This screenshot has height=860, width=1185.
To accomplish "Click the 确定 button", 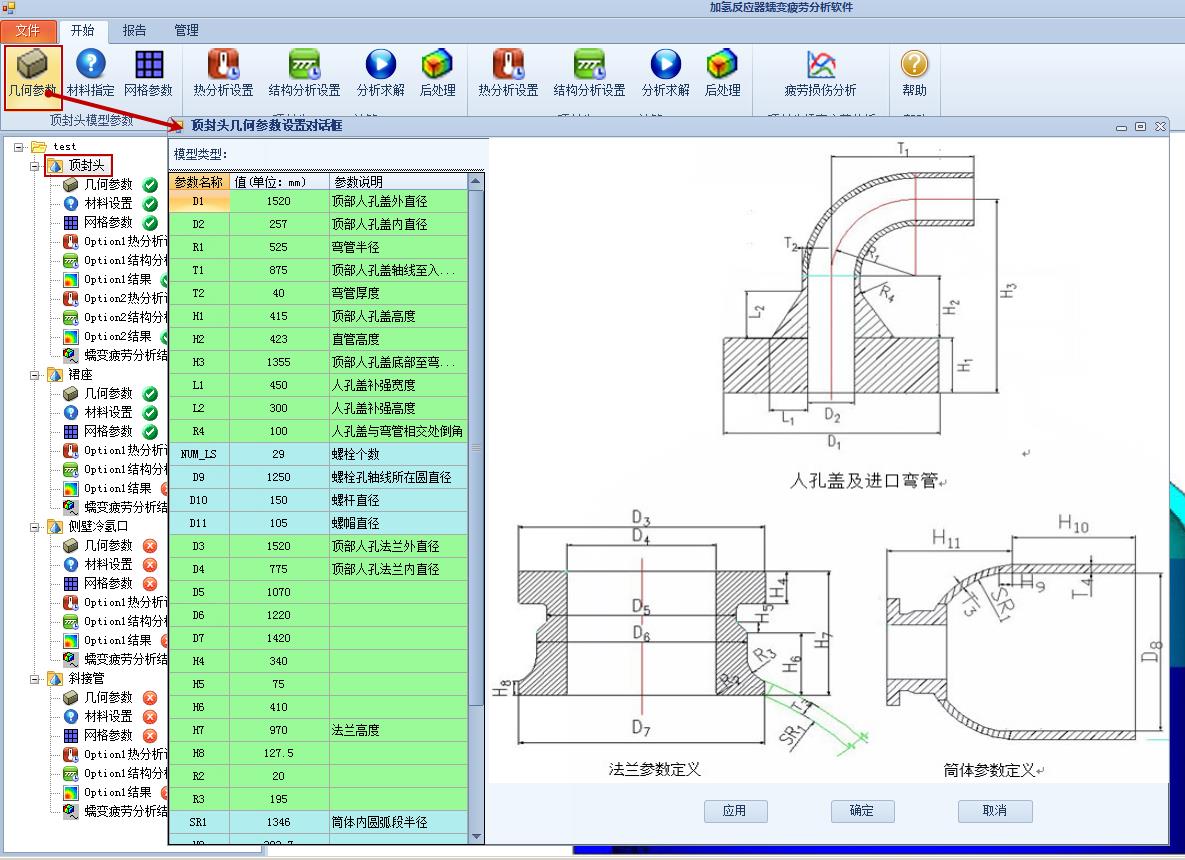I will (x=862, y=811).
